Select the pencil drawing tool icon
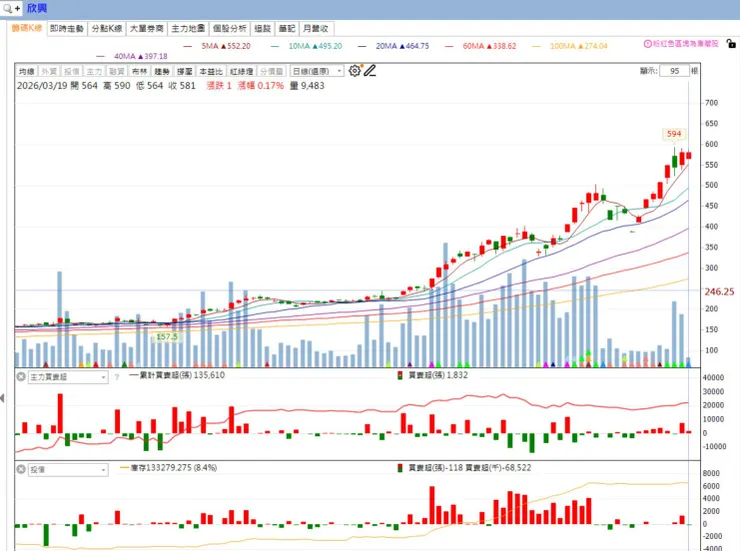740x551 pixels. (x=370, y=71)
